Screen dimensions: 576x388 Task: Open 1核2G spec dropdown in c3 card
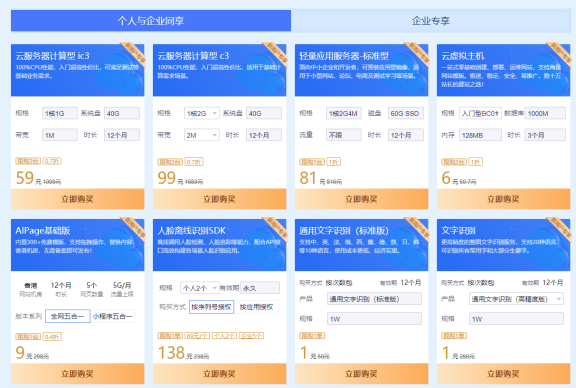pos(202,113)
